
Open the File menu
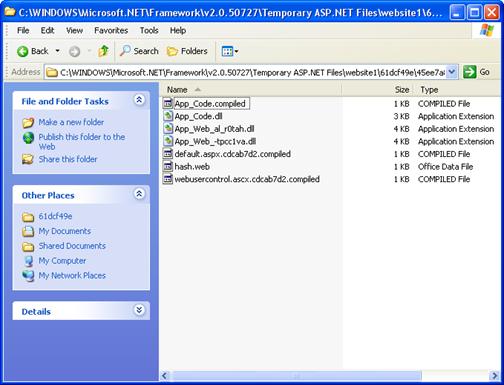(23, 31)
